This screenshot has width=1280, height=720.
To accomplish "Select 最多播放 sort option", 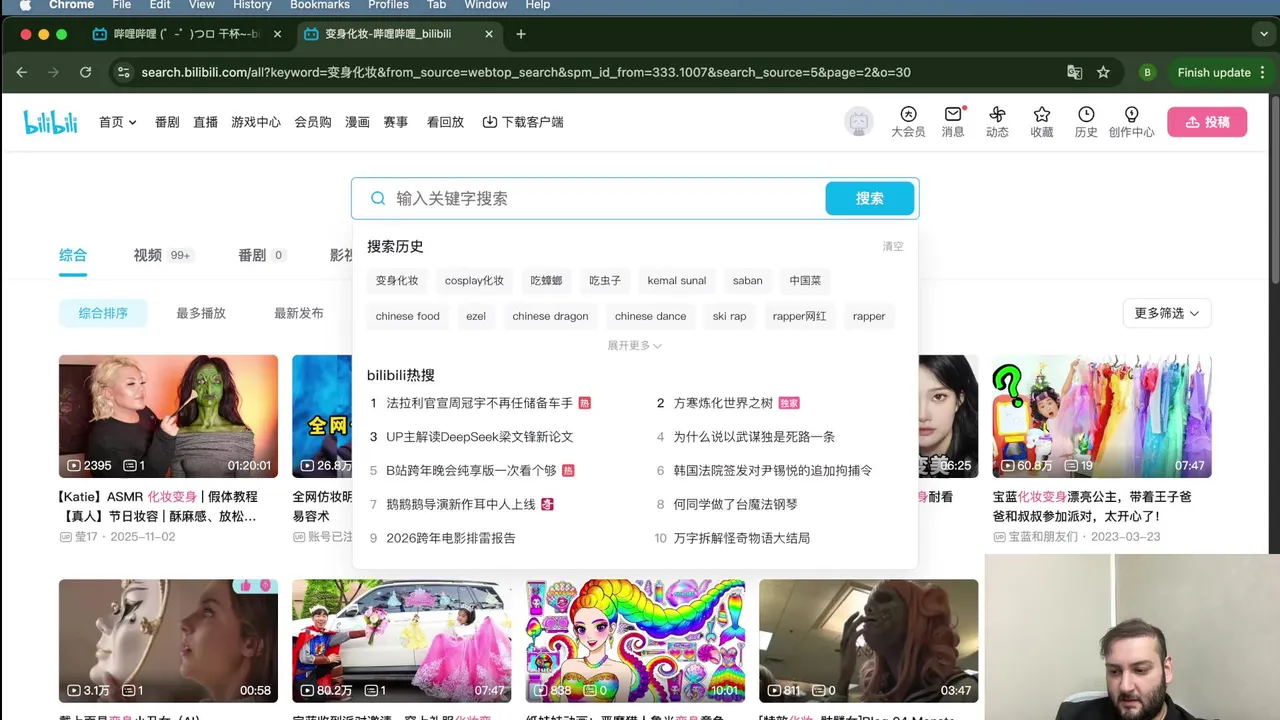I will pyautogui.click(x=201, y=313).
